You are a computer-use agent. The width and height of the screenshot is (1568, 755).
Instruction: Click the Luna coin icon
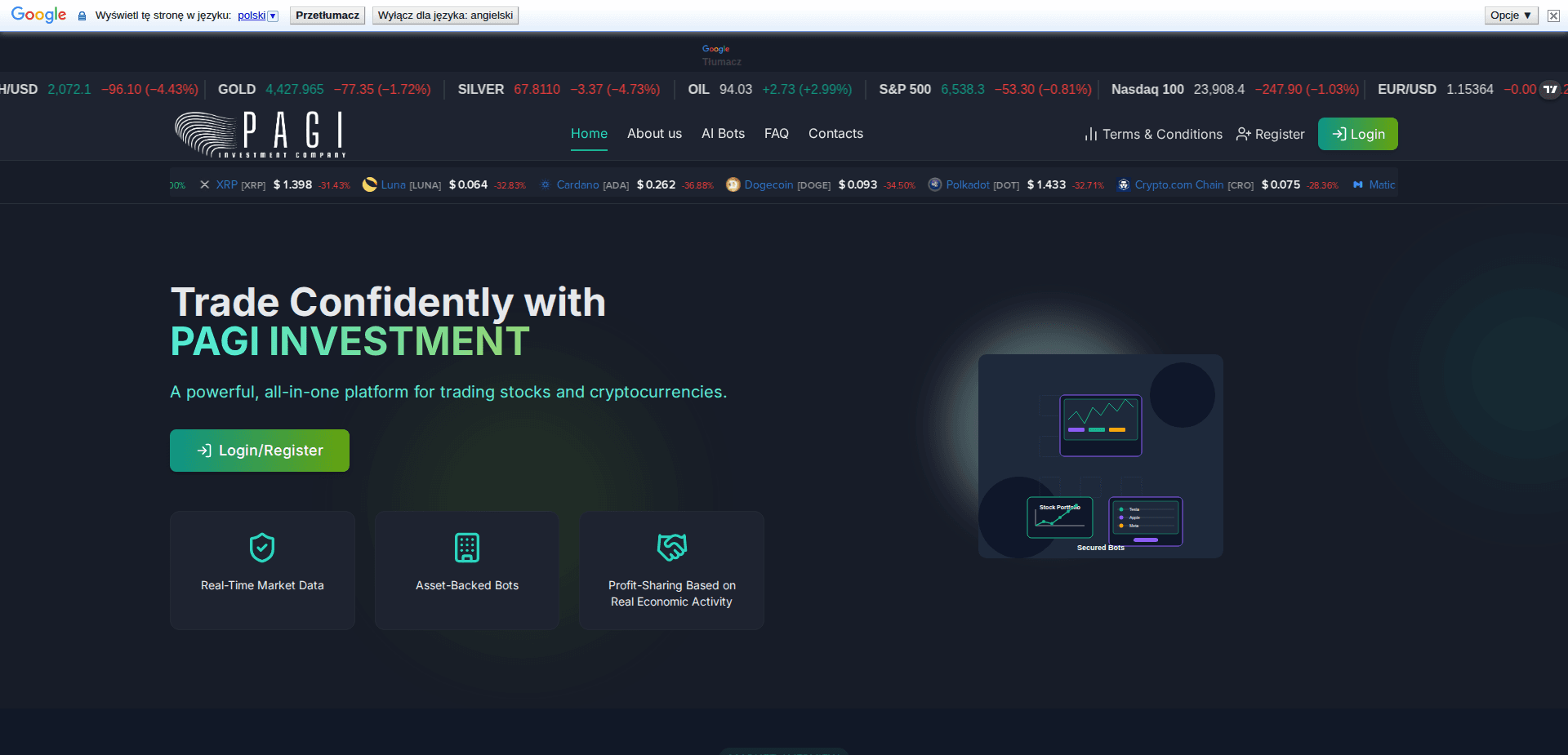(x=369, y=184)
